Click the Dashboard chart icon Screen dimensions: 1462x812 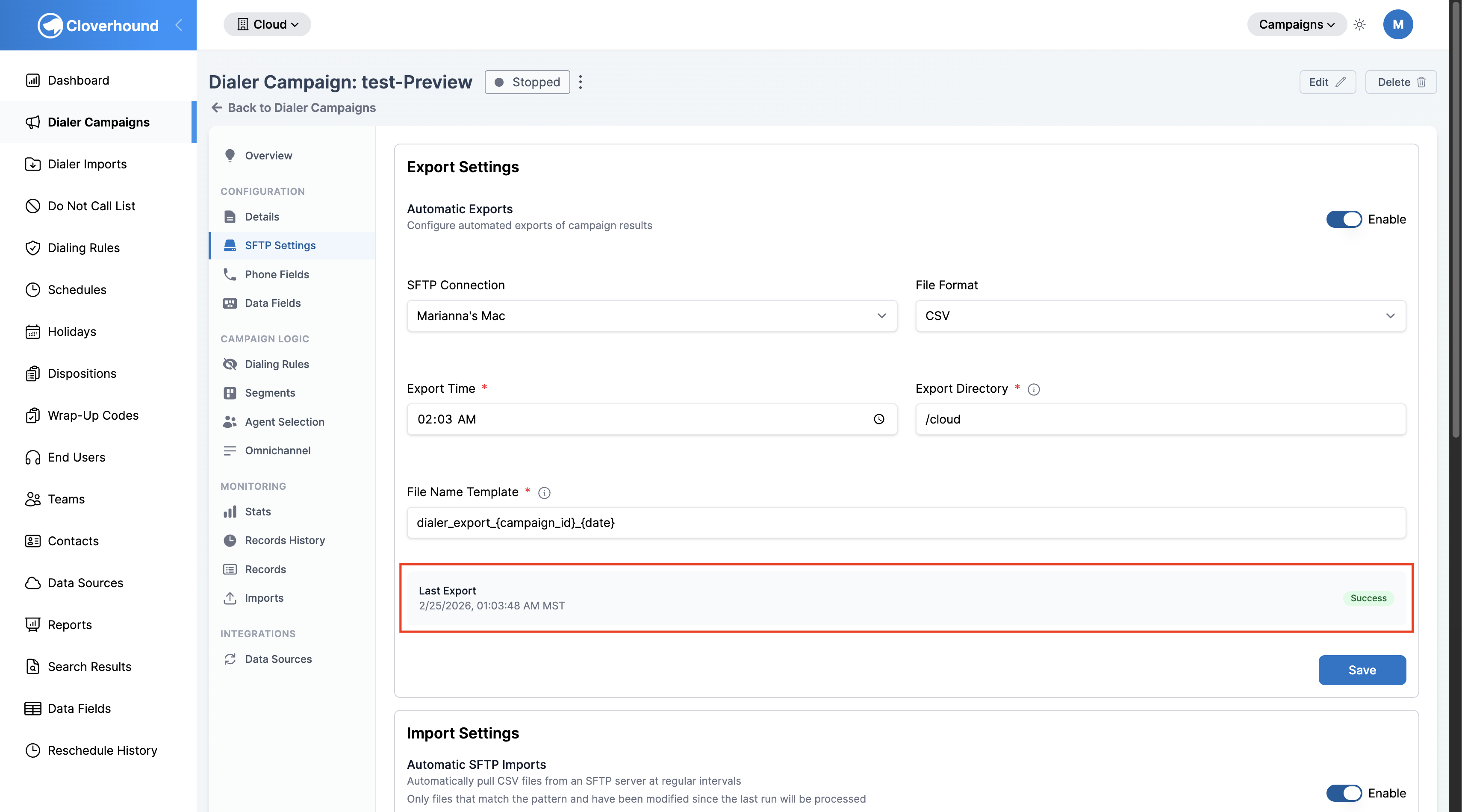pyautogui.click(x=33, y=80)
